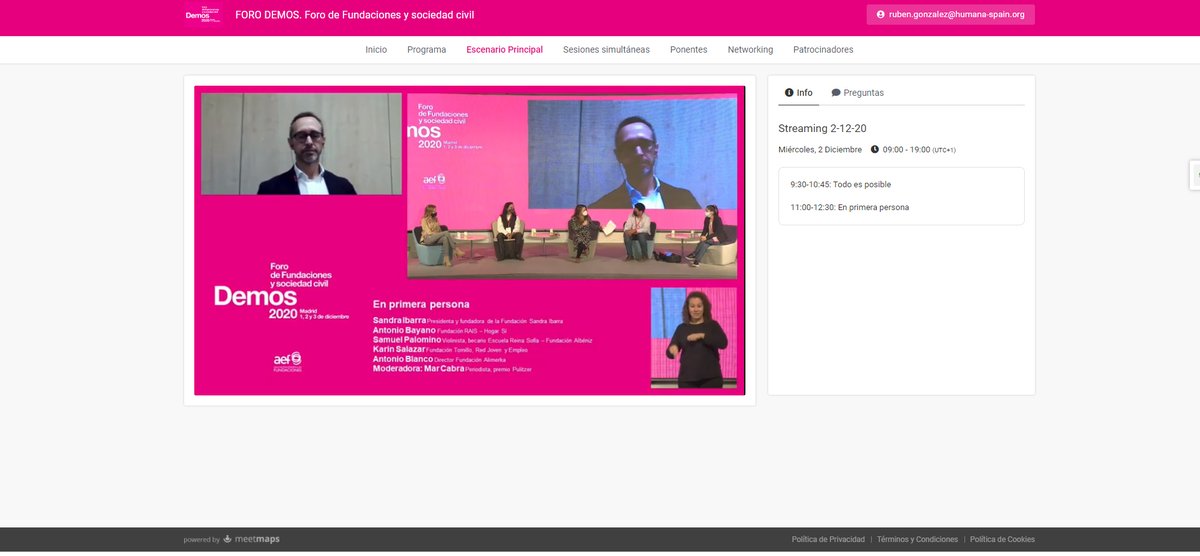This screenshot has width=1200, height=556.
Task: Open the Programa menu item
Action: point(427,49)
